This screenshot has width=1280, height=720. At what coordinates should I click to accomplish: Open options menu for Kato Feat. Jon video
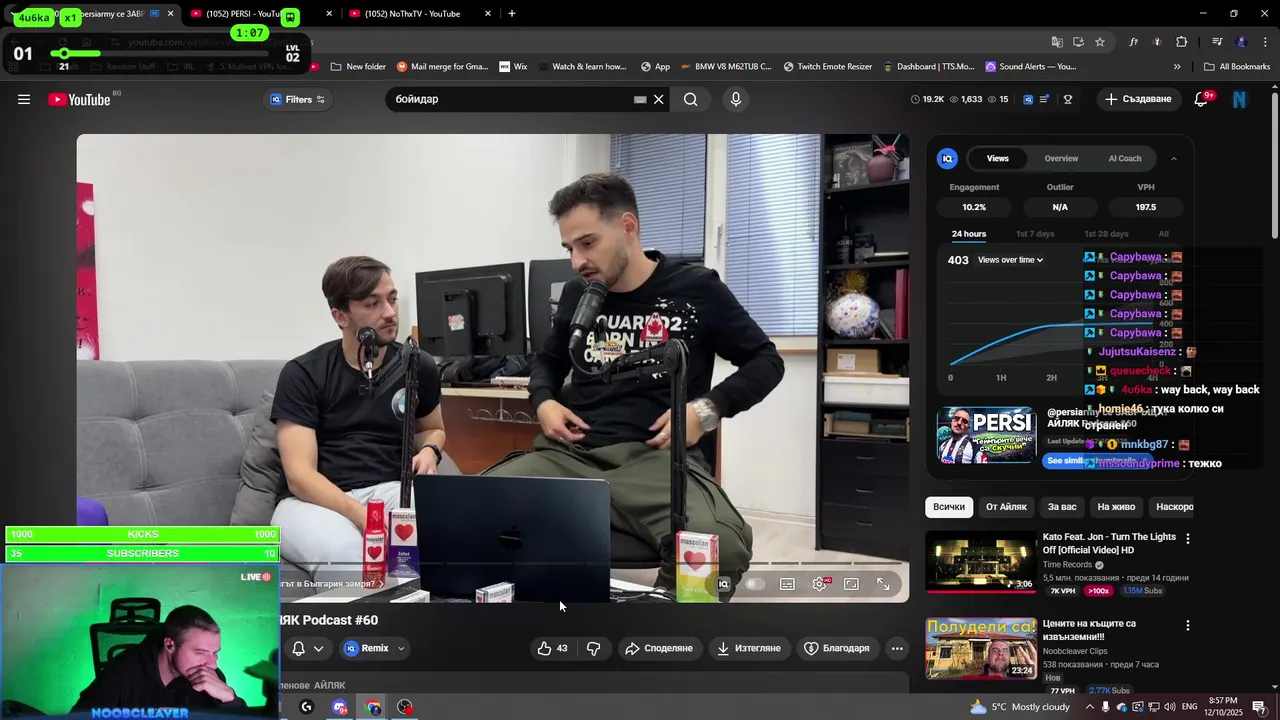pyautogui.click(x=1188, y=538)
